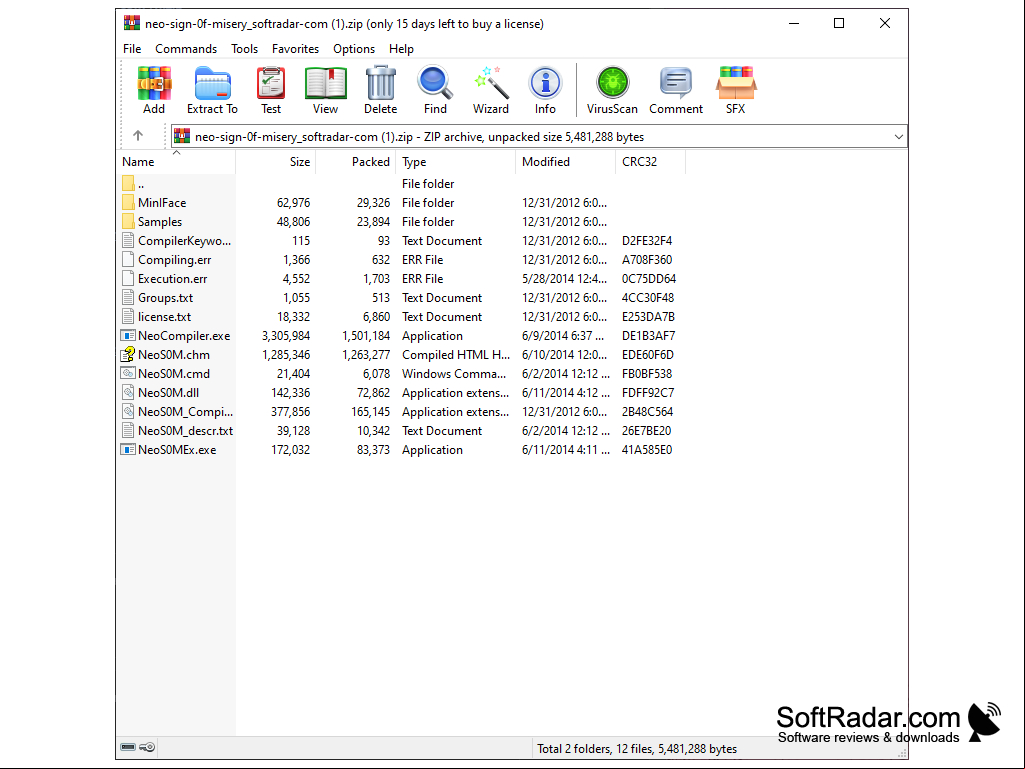Click the parent folder '..' icon
This screenshot has width=1025, height=769.
click(x=128, y=184)
